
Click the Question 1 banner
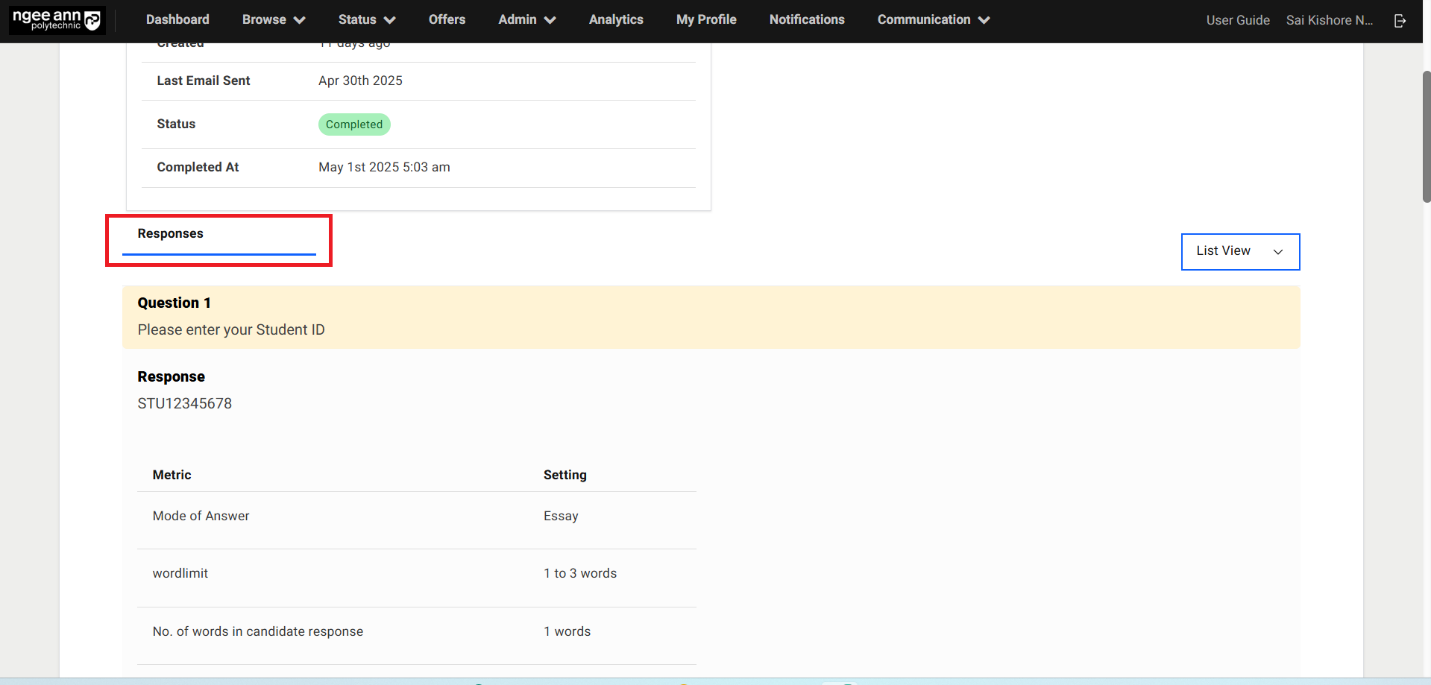point(710,316)
